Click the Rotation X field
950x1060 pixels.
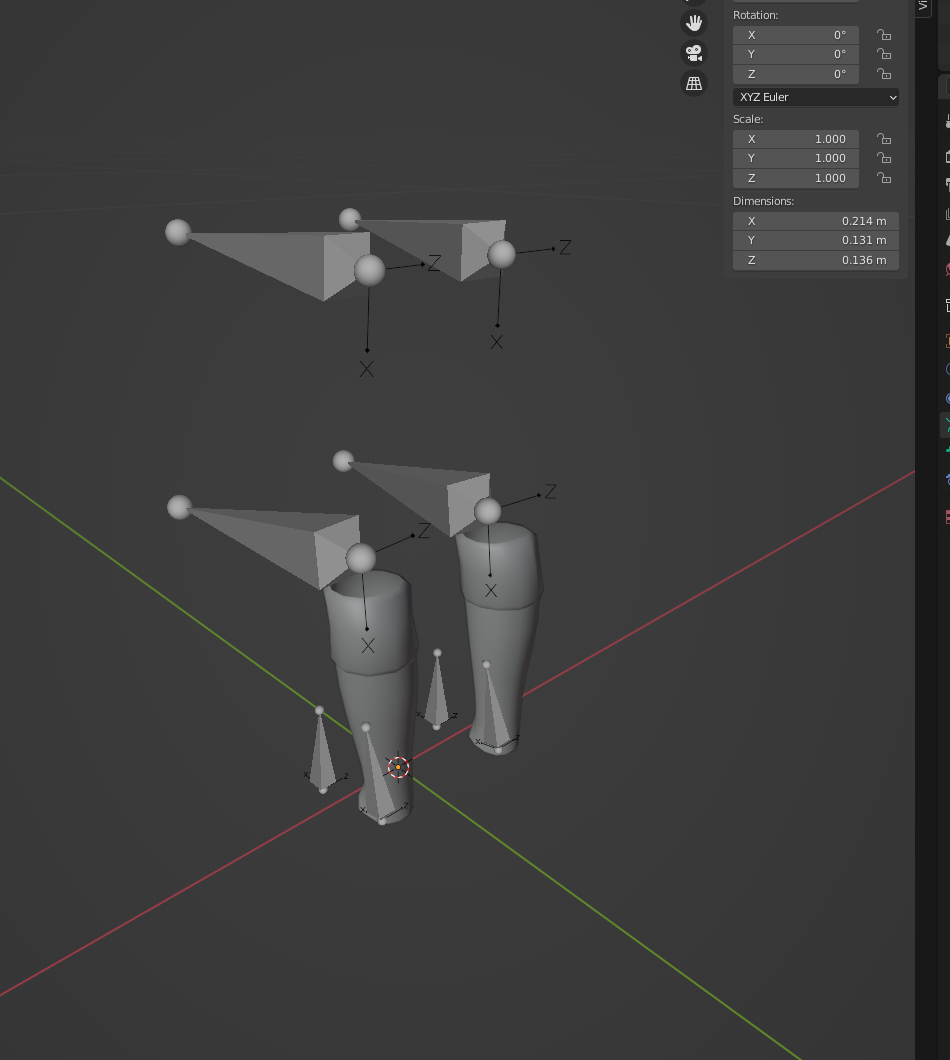tap(796, 35)
